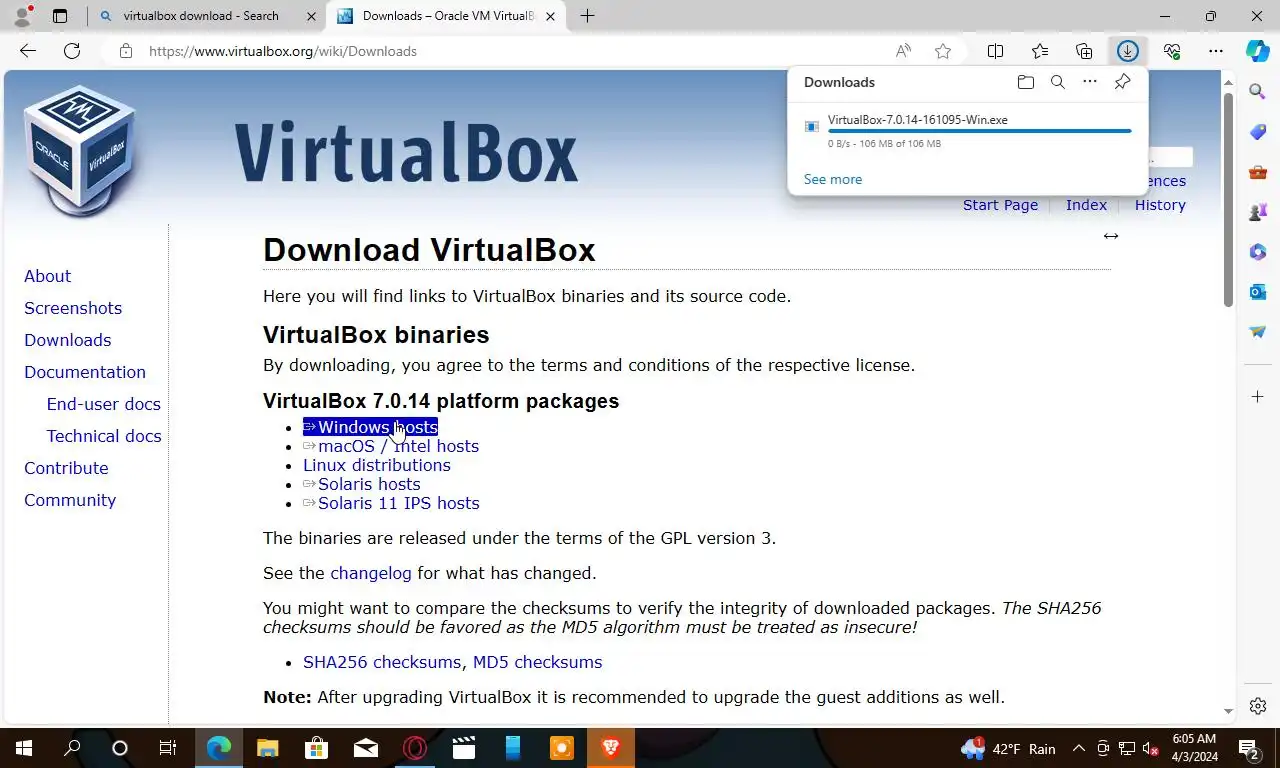Open Edge sidebar Search icon

tap(1258, 92)
